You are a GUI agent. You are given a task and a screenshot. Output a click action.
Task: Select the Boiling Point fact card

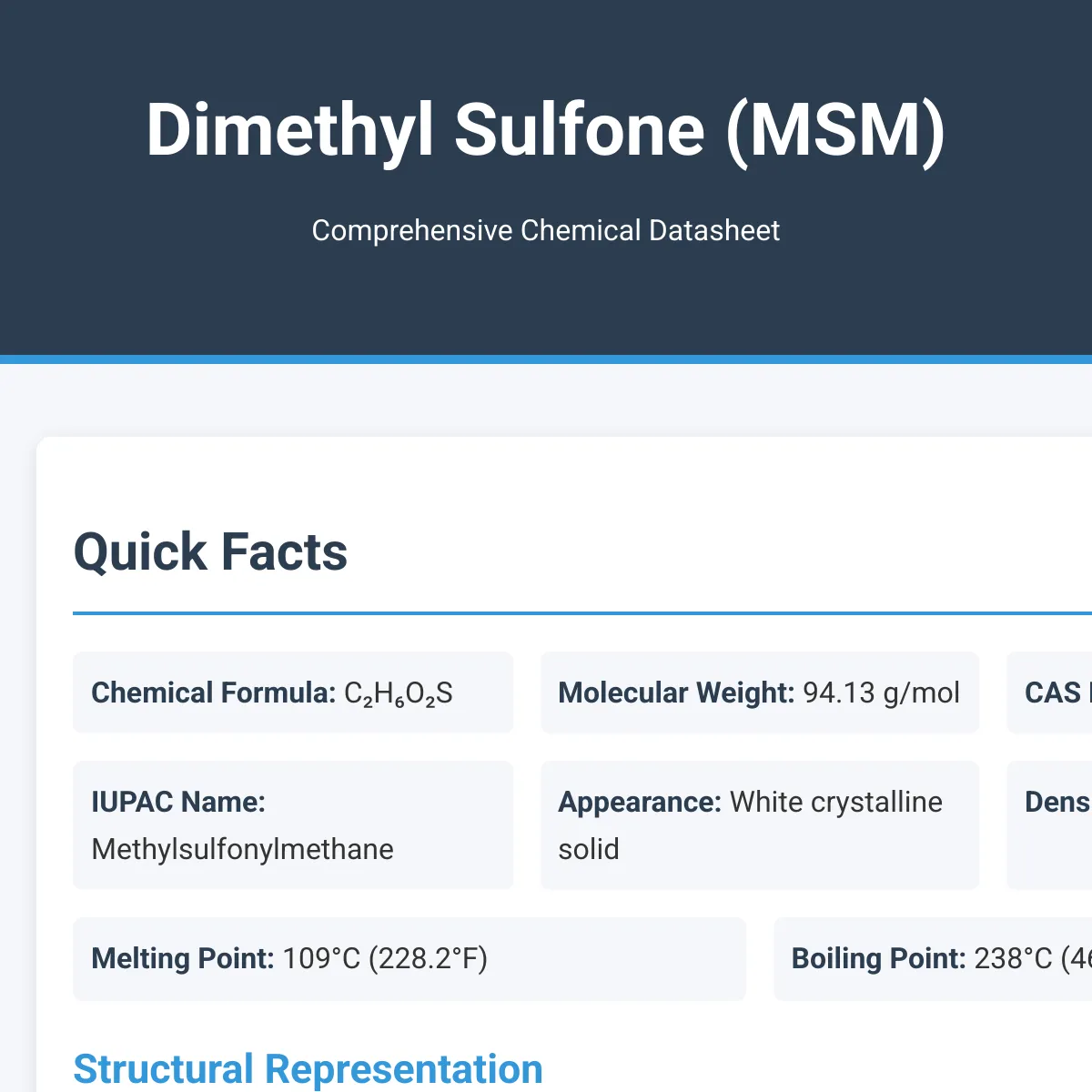[x=933, y=959]
